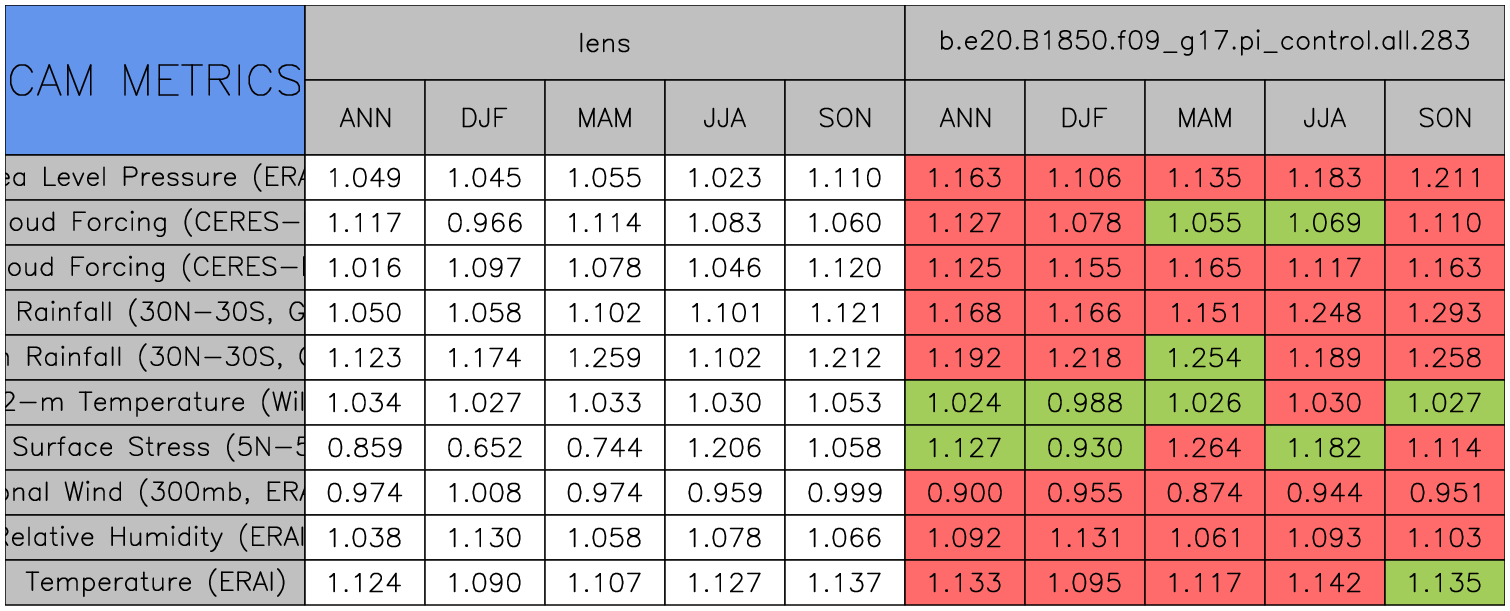Select the Sea Level Pressure row label
Image resolution: width=1510 pixels, height=611 pixels.
pos(155,178)
